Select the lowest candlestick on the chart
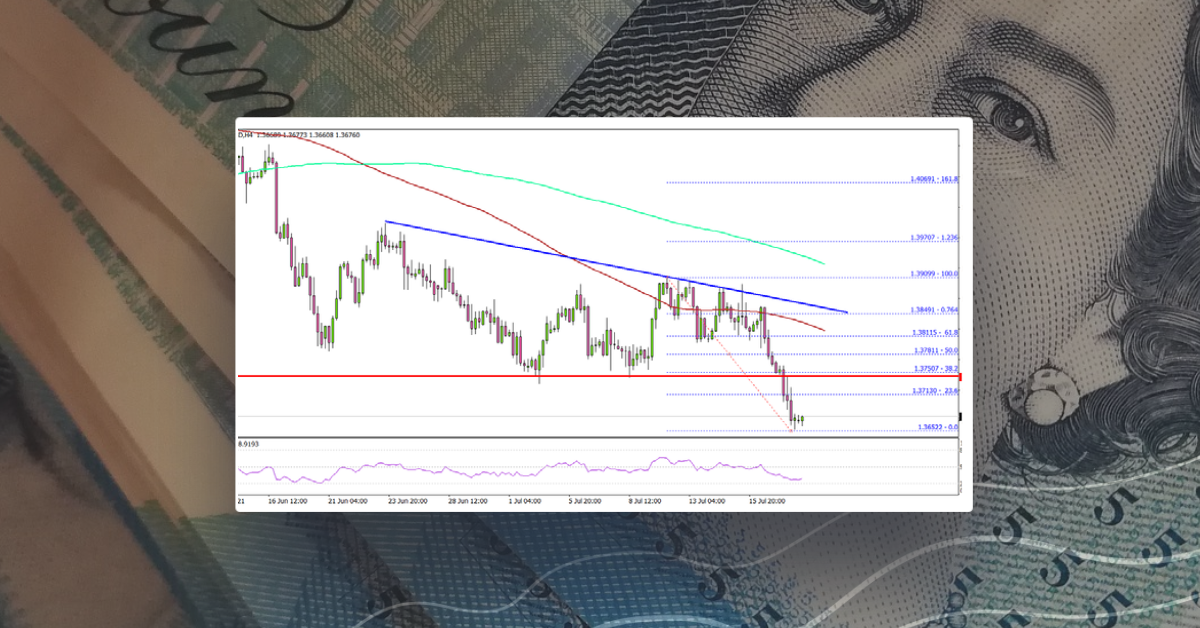 pos(795,420)
